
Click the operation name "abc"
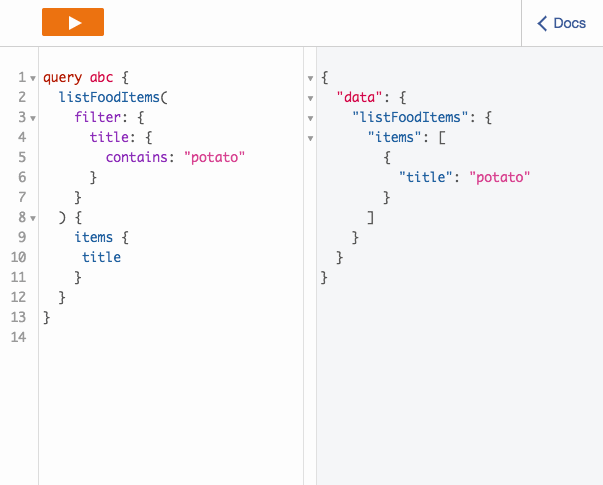[102, 77]
